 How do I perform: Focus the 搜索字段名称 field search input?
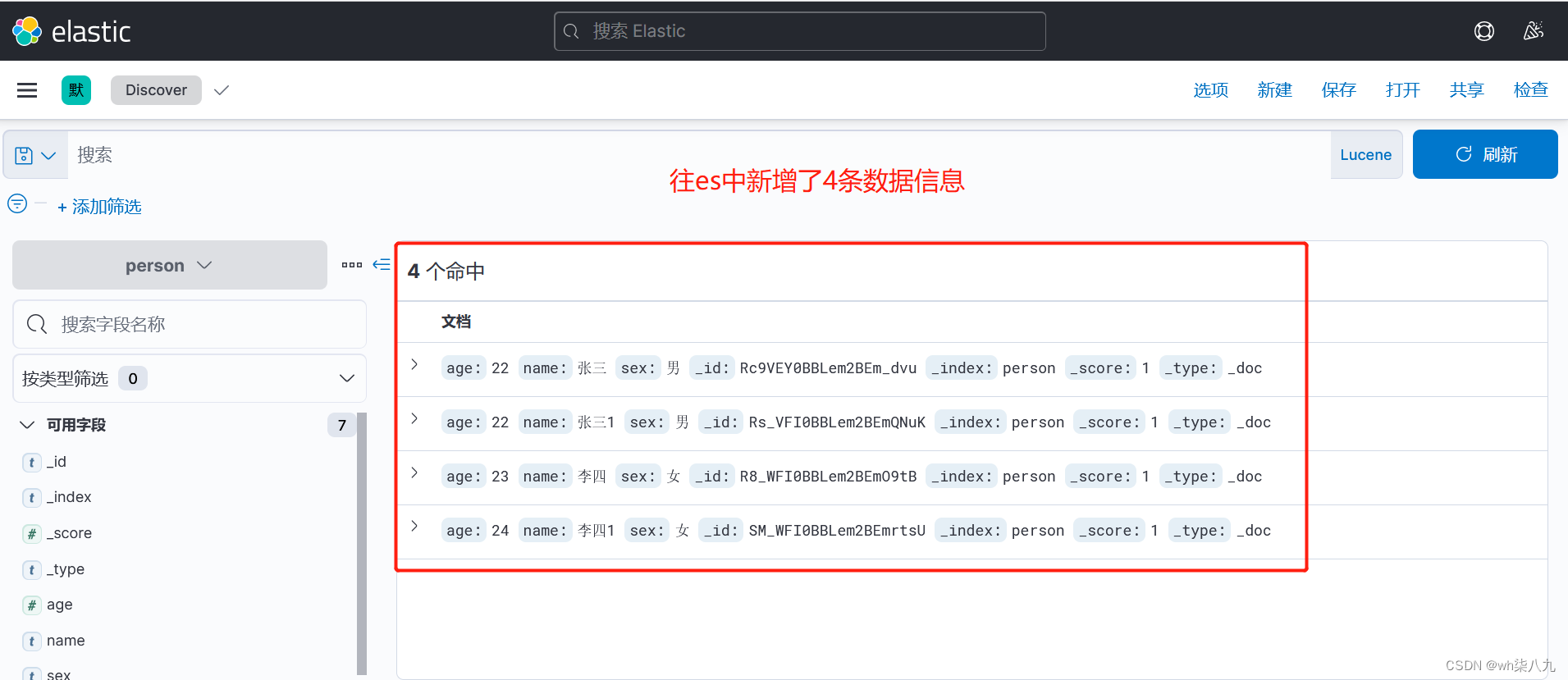click(x=190, y=324)
